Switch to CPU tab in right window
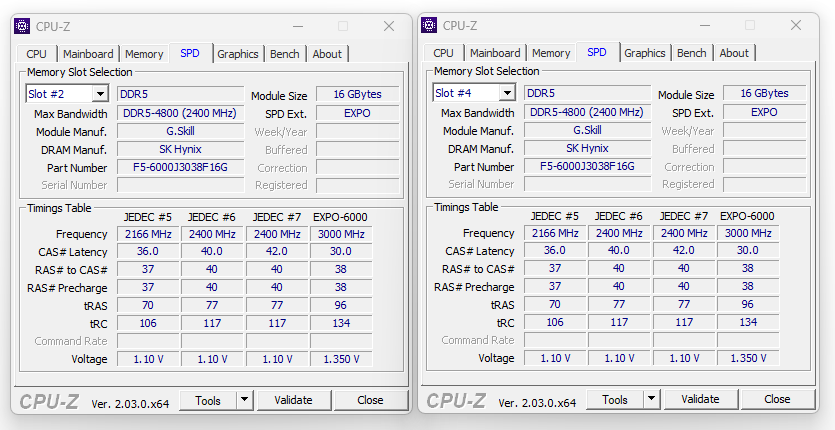 click(443, 53)
